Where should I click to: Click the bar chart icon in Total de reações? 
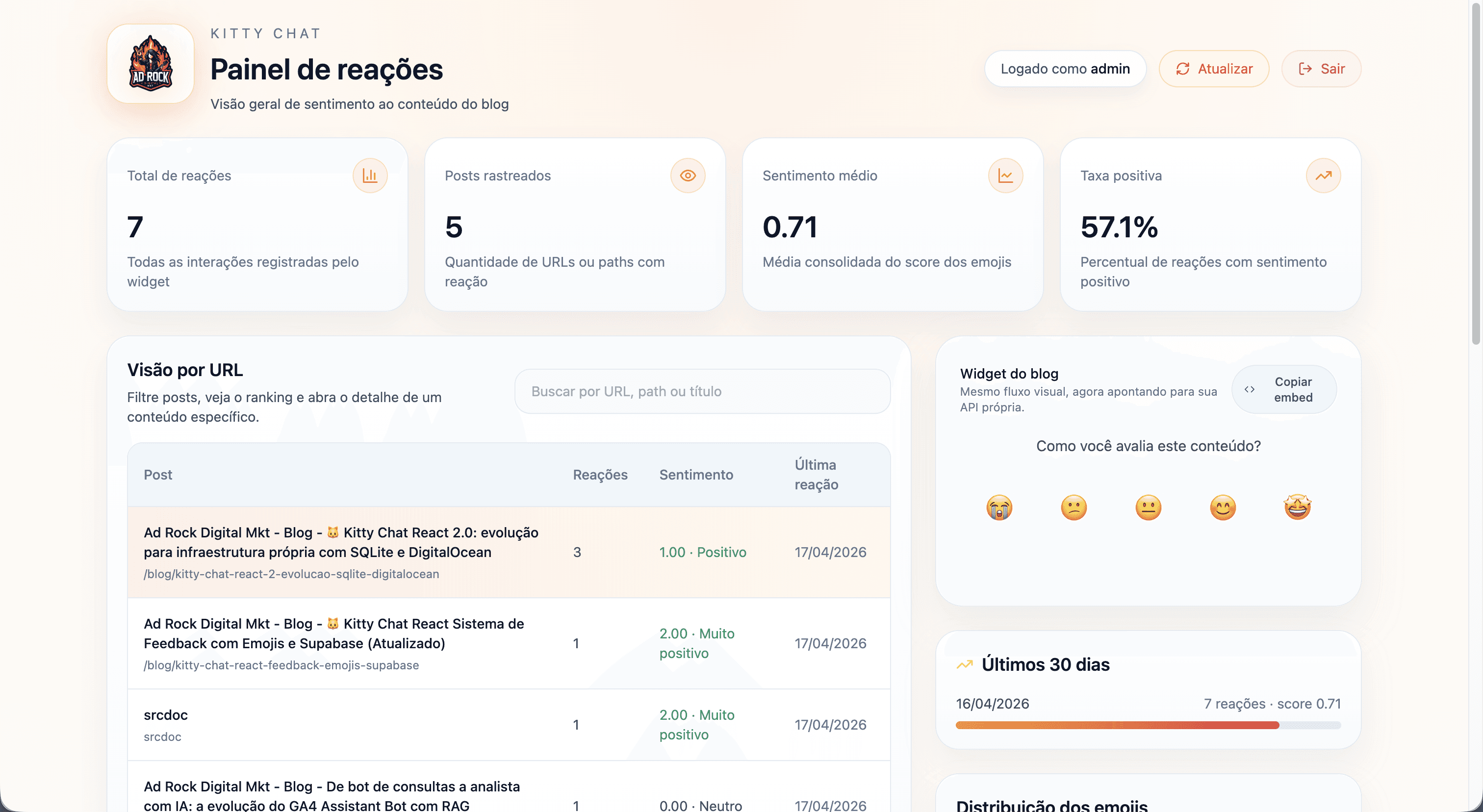coord(370,176)
